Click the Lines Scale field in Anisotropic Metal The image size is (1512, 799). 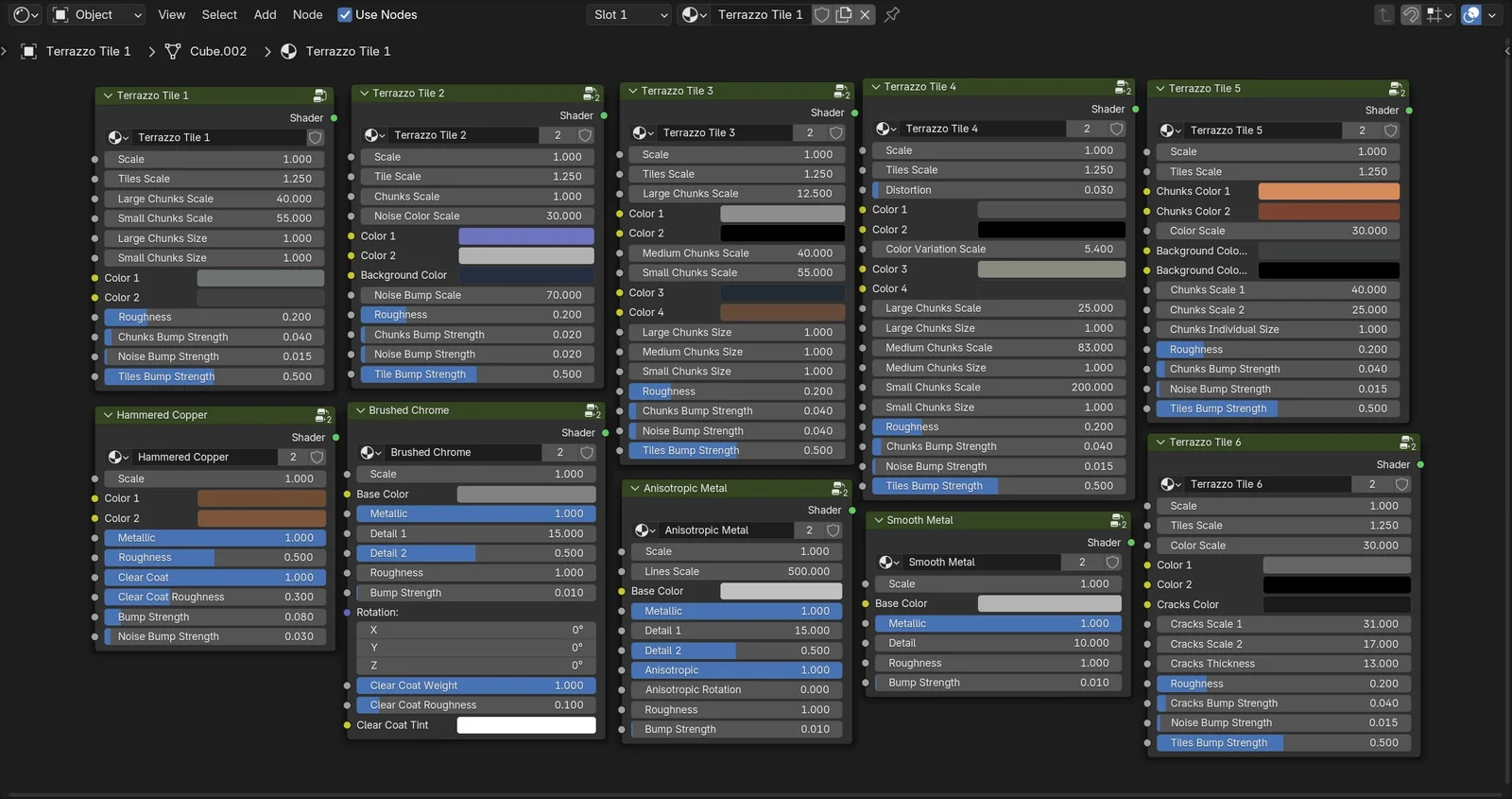coord(737,571)
